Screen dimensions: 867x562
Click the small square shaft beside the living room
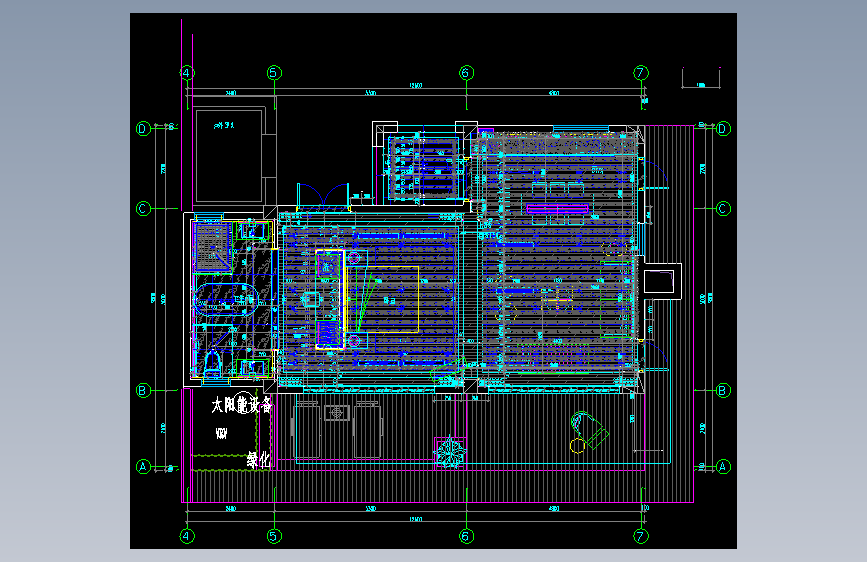coord(659,281)
